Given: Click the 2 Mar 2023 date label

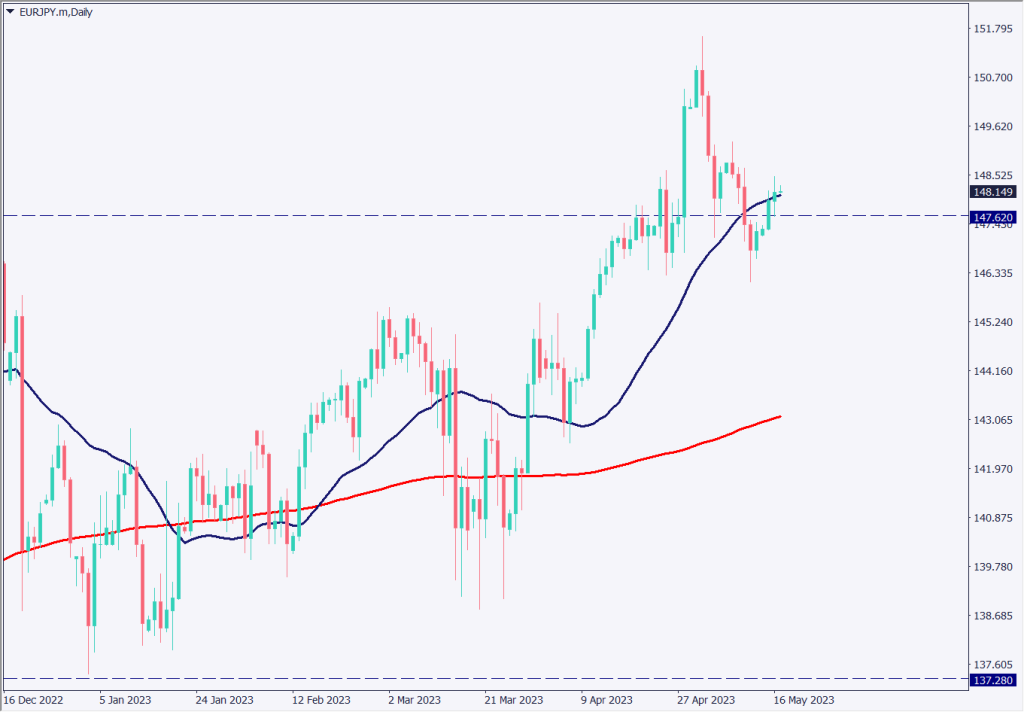Looking at the screenshot, I should point(414,700).
